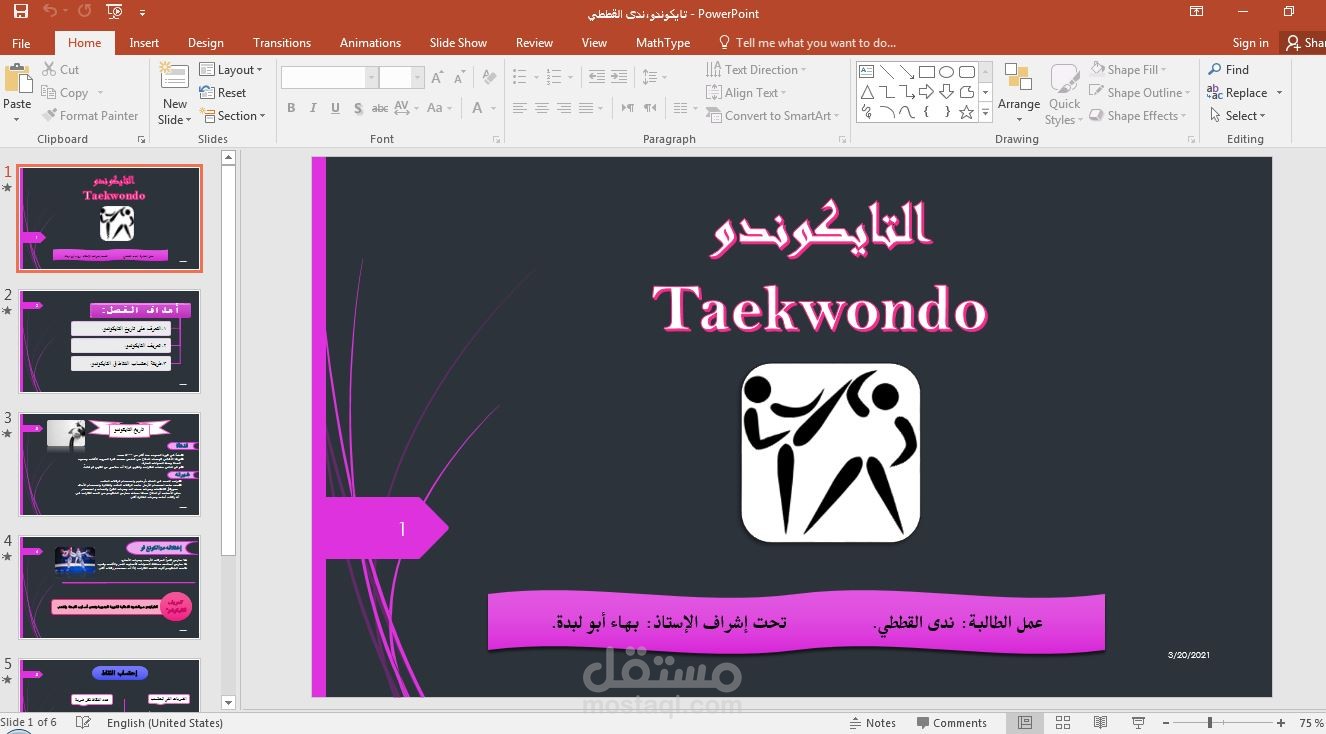Image resolution: width=1326 pixels, height=734 pixels.
Task: Select the Text Box shape in gallery
Action: pos(866,72)
